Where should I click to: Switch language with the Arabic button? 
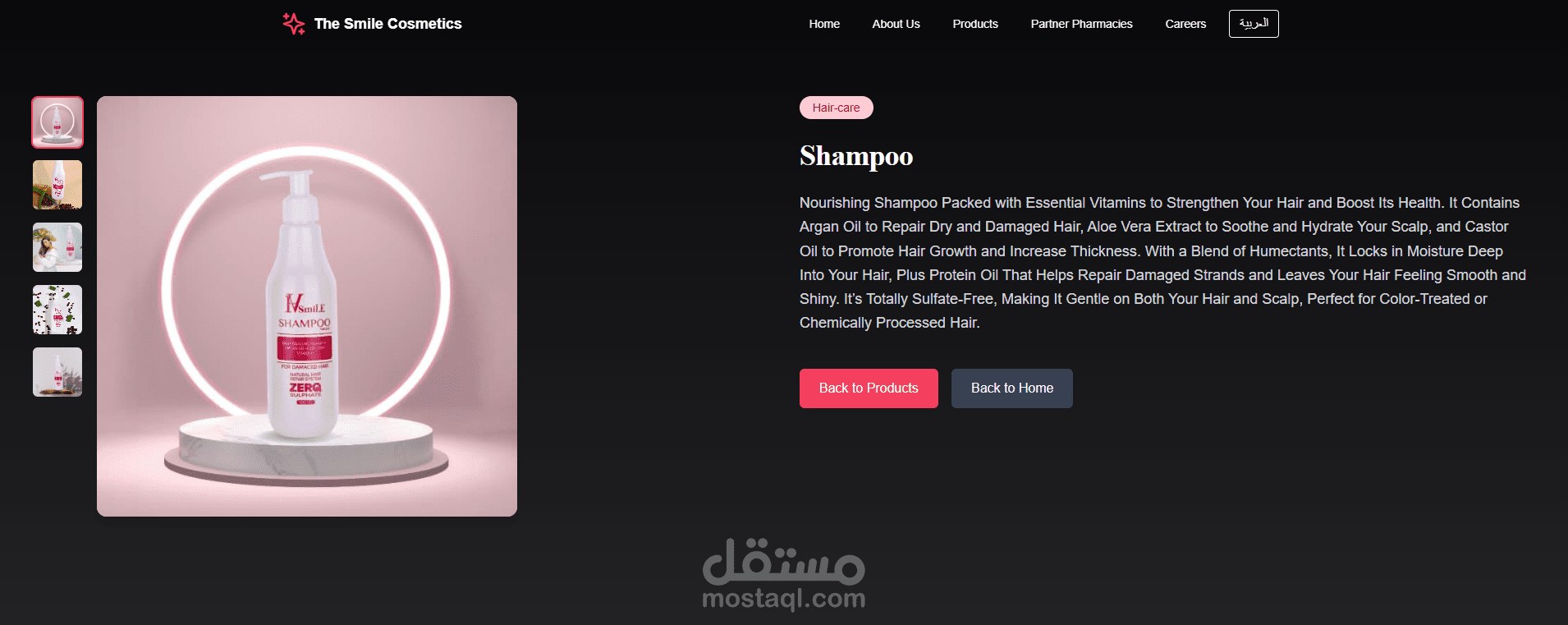1254,24
